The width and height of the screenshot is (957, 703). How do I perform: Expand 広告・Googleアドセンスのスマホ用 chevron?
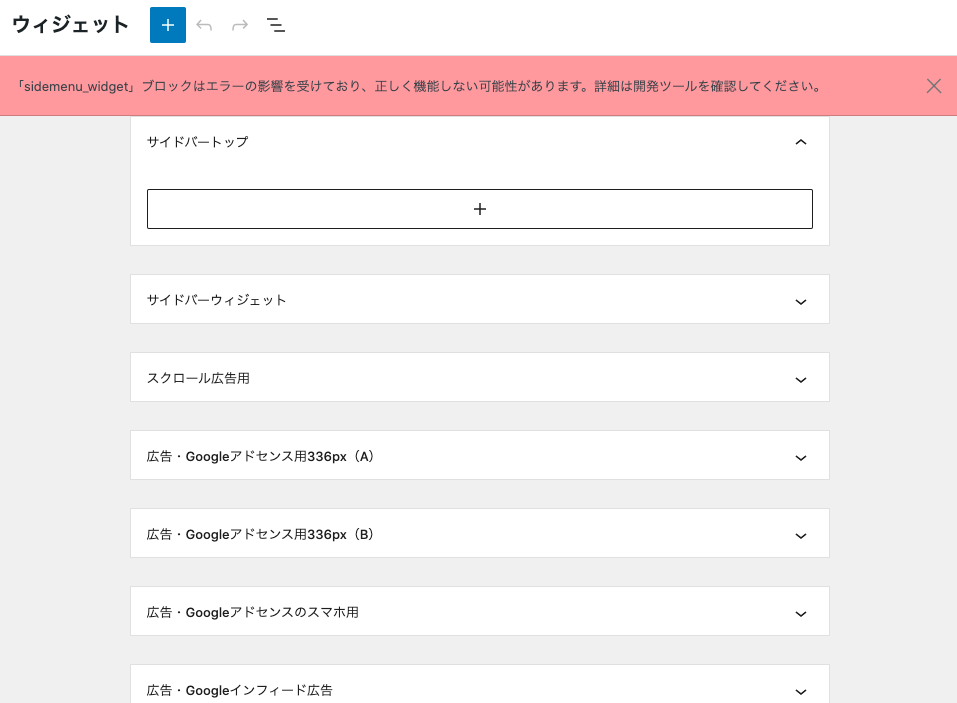pyautogui.click(x=801, y=614)
